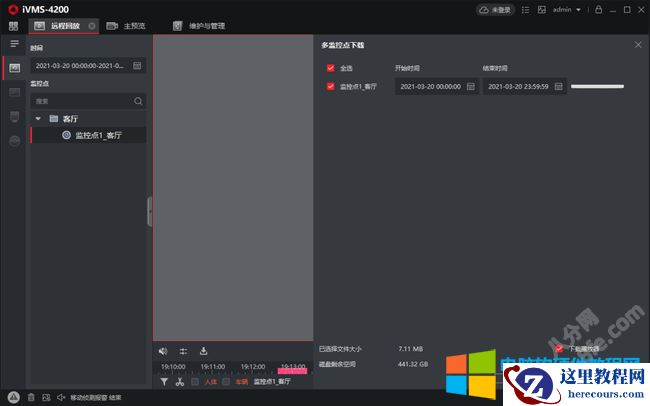Click the pink recording segment on timeline
The width and height of the screenshot is (650, 406).
(x=293, y=370)
